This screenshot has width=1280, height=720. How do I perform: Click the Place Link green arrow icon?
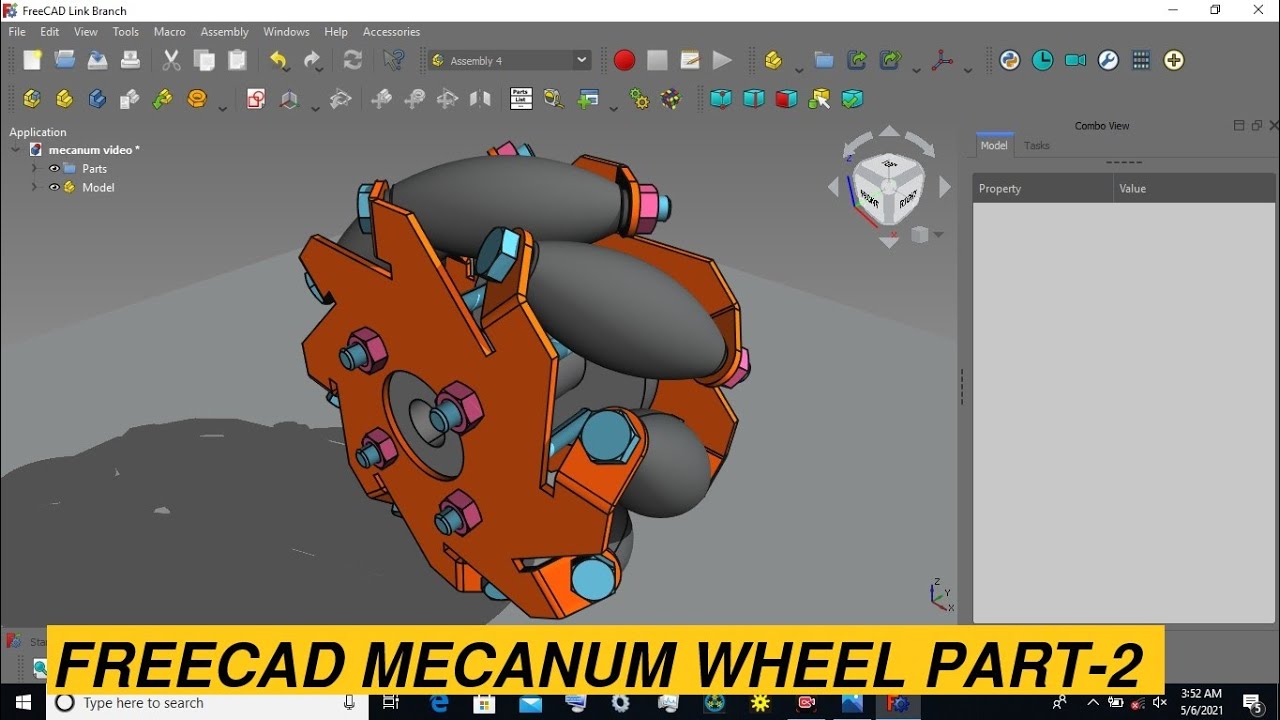click(x=162, y=98)
